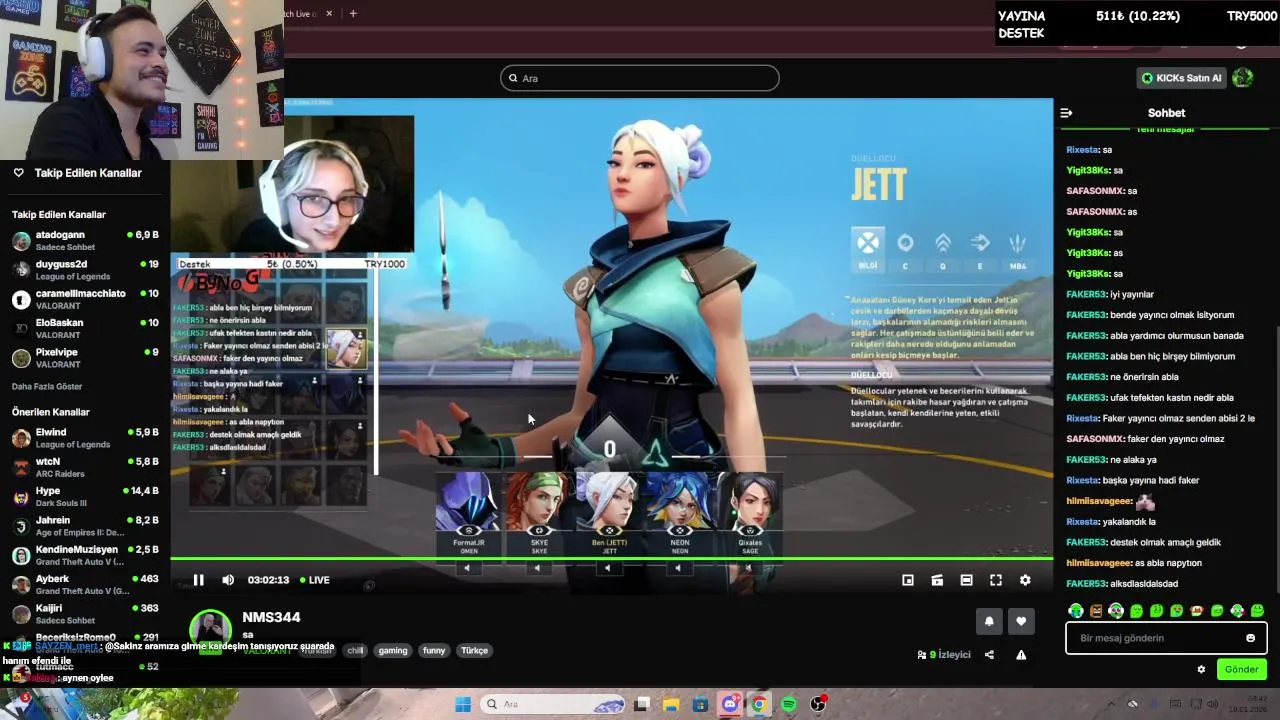Follow the channel with the heart button
The image size is (1280, 720).
pyautogui.click(x=1021, y=621)
